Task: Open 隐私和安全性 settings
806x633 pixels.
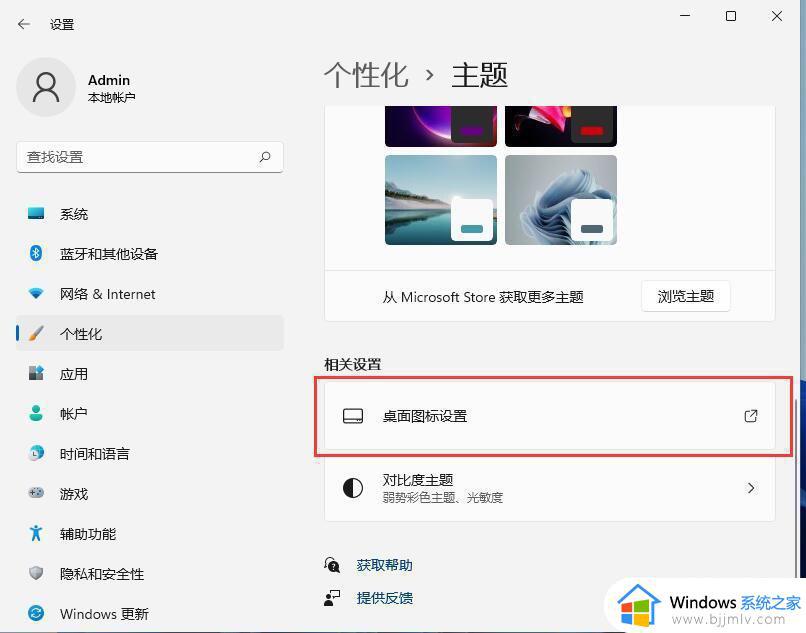Action: (x=150, y=573)
